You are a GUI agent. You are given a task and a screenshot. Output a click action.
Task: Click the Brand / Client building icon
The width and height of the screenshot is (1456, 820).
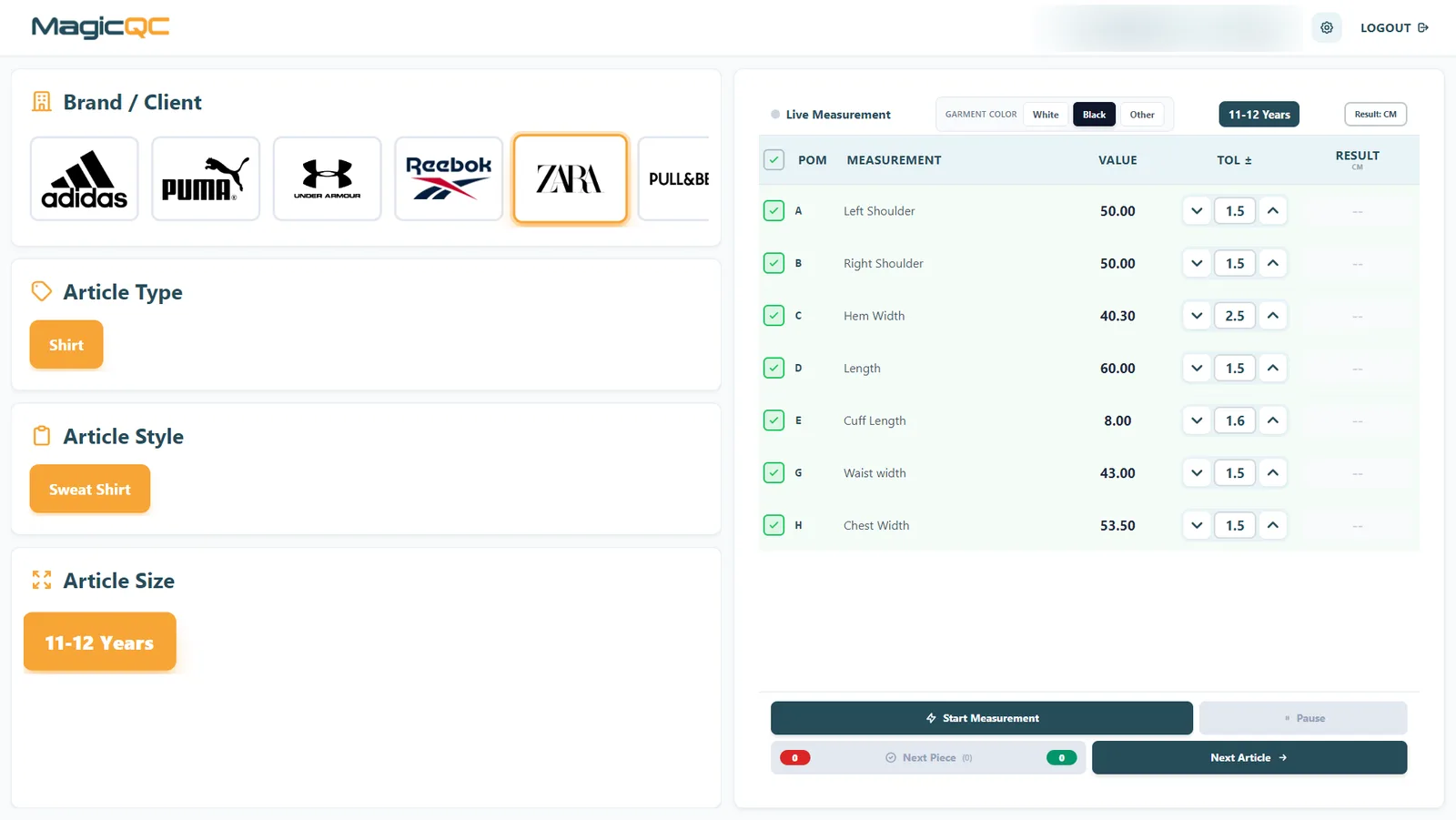[42, 102]
